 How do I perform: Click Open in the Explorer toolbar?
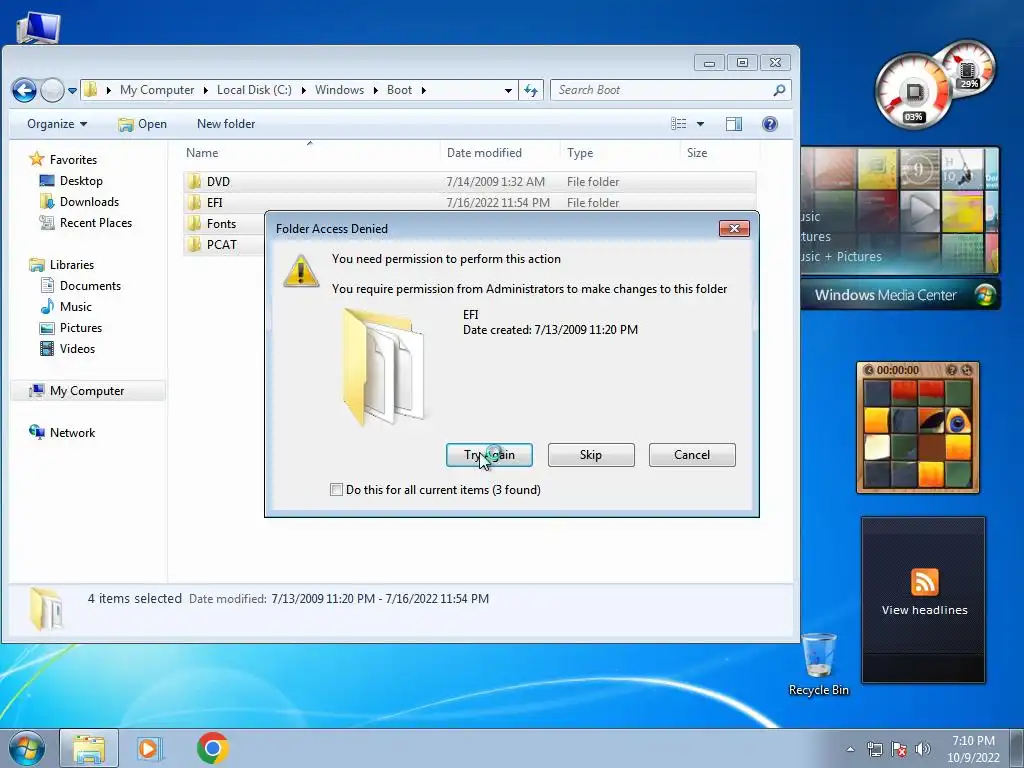point(142,124)
